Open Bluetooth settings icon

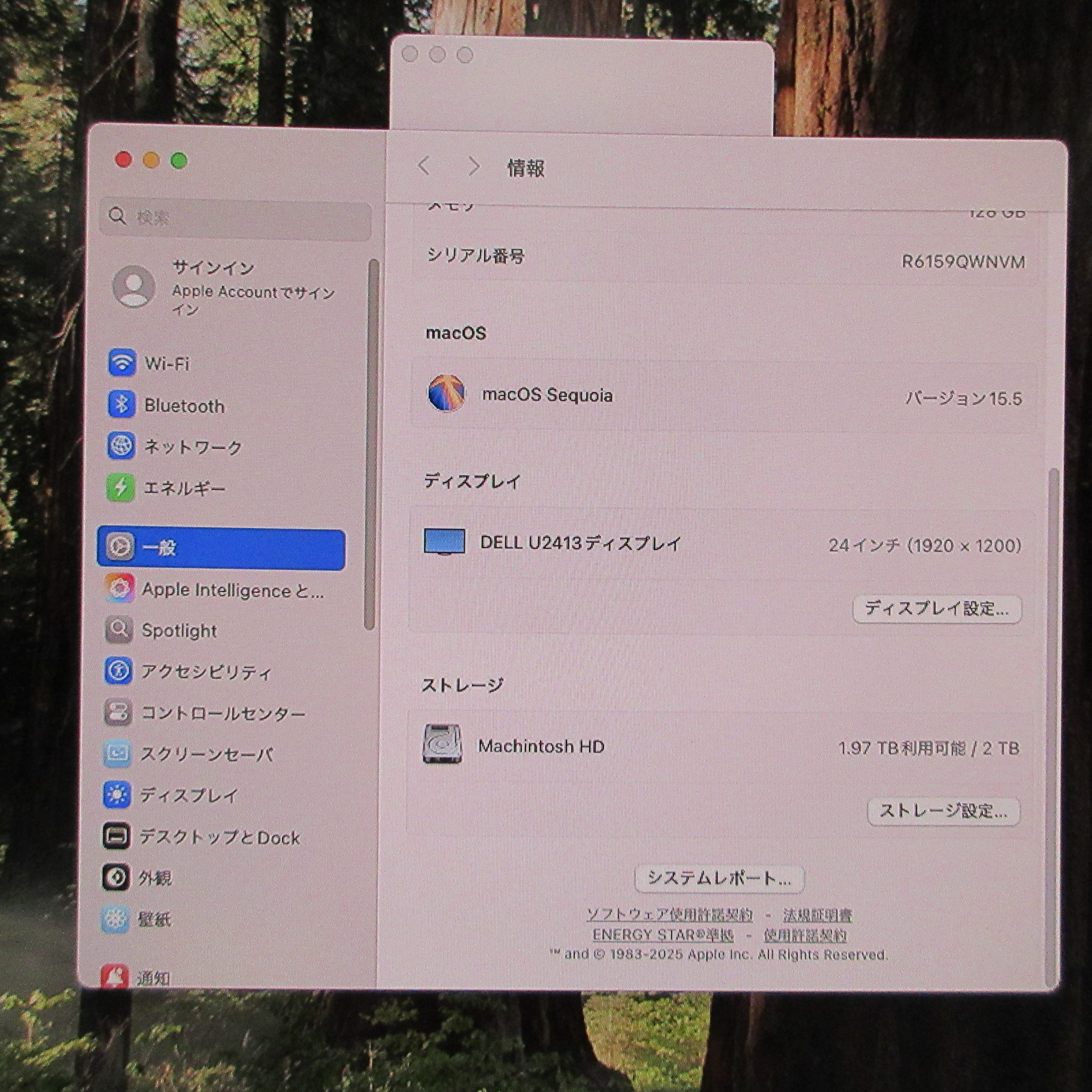(x=122, y=405)
